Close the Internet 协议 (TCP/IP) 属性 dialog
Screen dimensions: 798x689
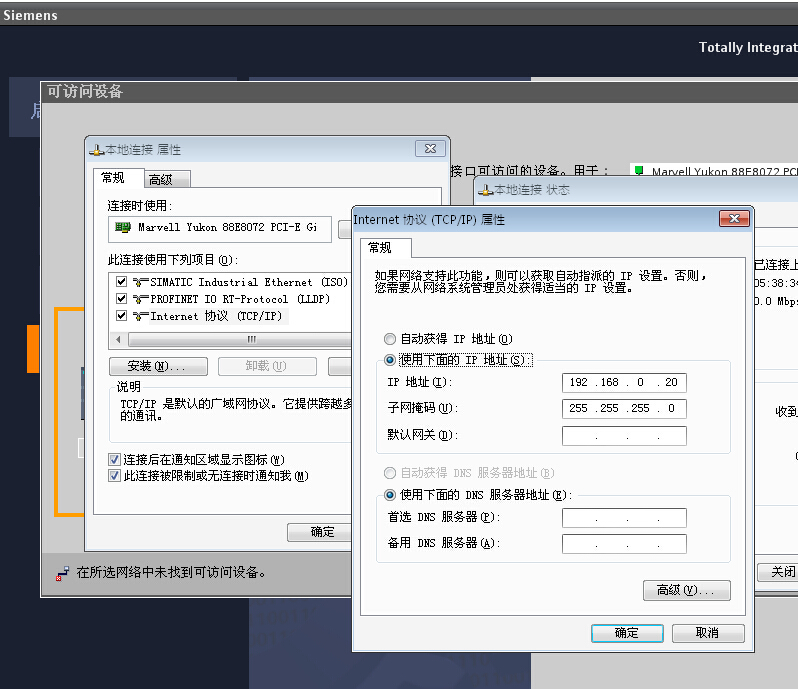coord(735,219)
